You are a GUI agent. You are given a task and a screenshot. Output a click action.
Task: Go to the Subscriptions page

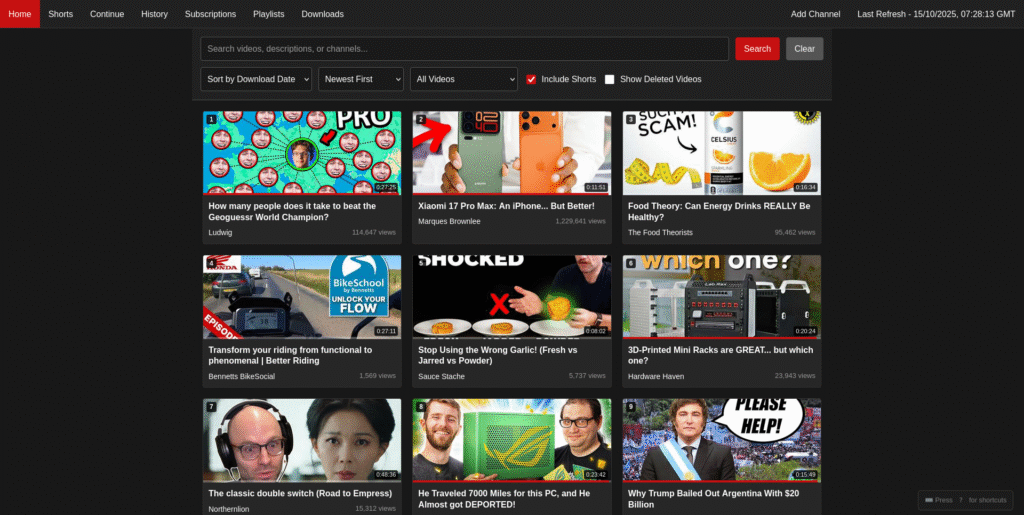coord(210,14)
